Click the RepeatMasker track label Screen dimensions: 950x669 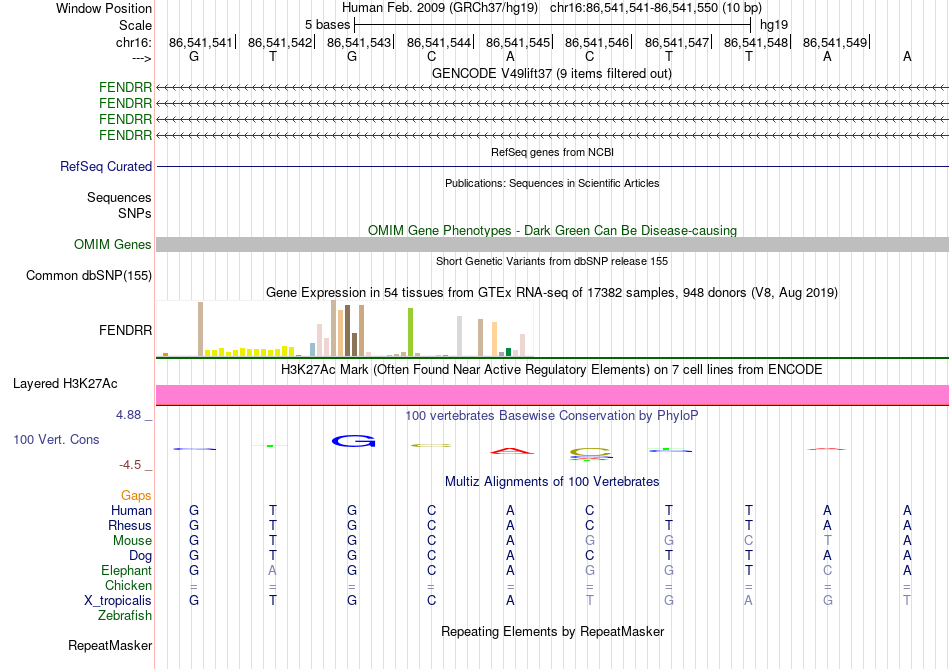pyautogui.click(x=110, y=645)
